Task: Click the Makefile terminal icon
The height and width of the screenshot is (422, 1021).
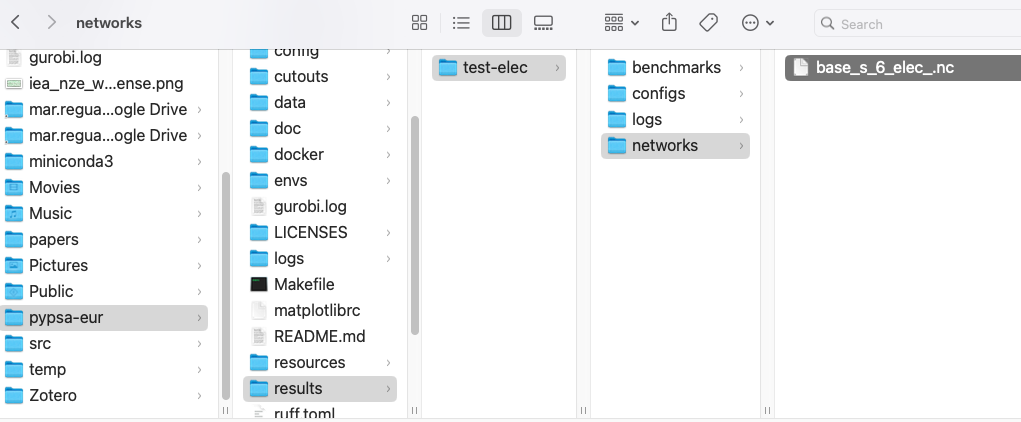Action: [259, 285]
